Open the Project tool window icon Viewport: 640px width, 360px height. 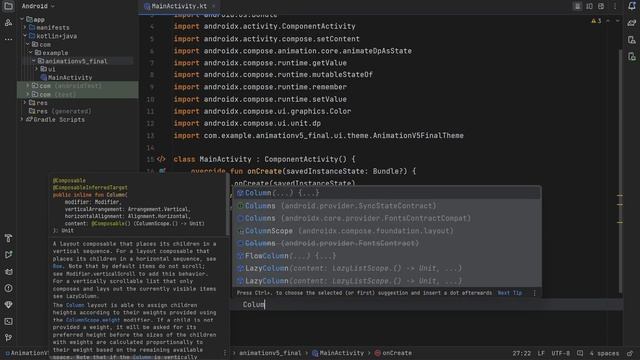pos(8,6)
